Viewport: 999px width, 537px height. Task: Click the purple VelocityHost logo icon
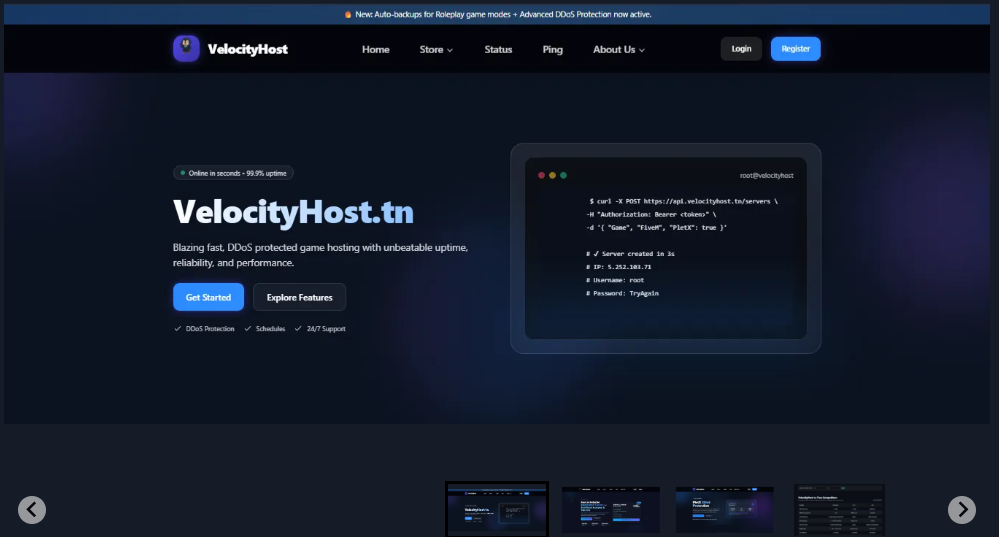[186, 48]
